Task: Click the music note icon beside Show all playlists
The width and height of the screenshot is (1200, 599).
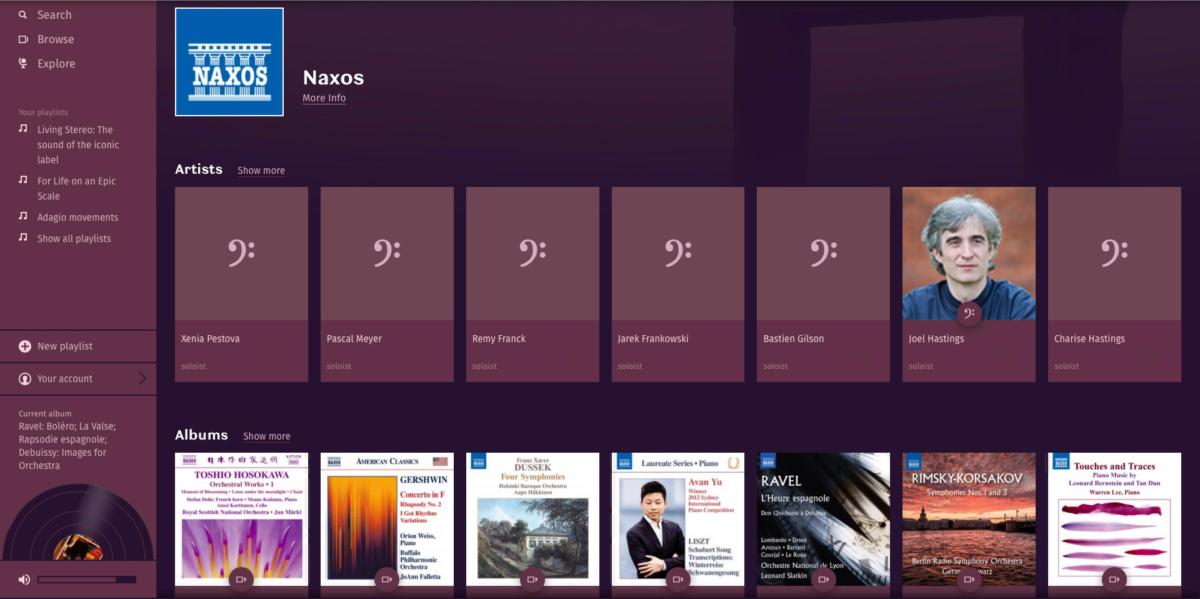Action: click(x=23, y=238)
